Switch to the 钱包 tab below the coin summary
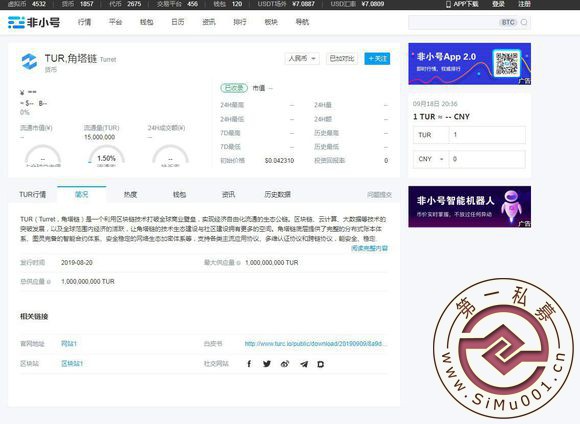 point(179,195)
